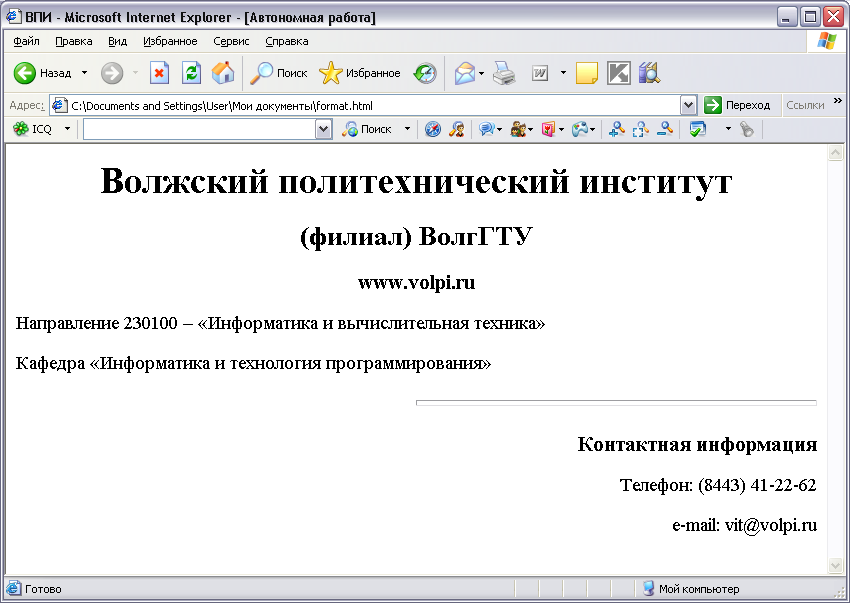Click the Переход go button
850x603 pixels.
737,105
